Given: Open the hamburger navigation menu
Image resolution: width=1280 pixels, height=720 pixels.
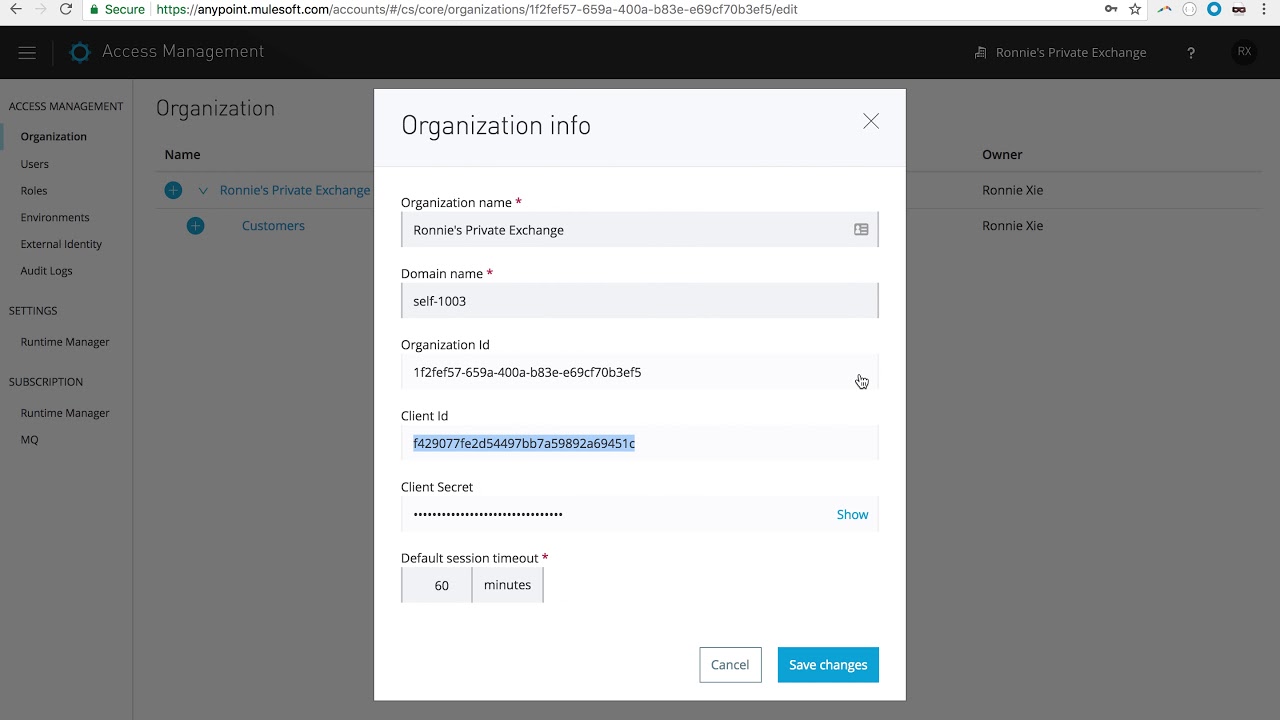Looking at the screenshot, I should click(27, 53).
